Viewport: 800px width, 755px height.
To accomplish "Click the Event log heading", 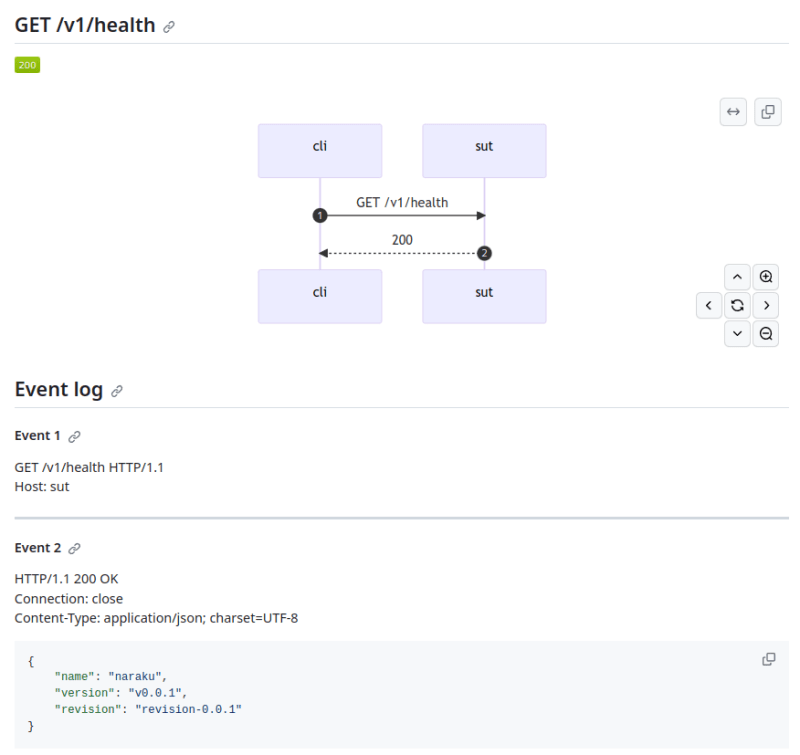I will click(59, 389).
